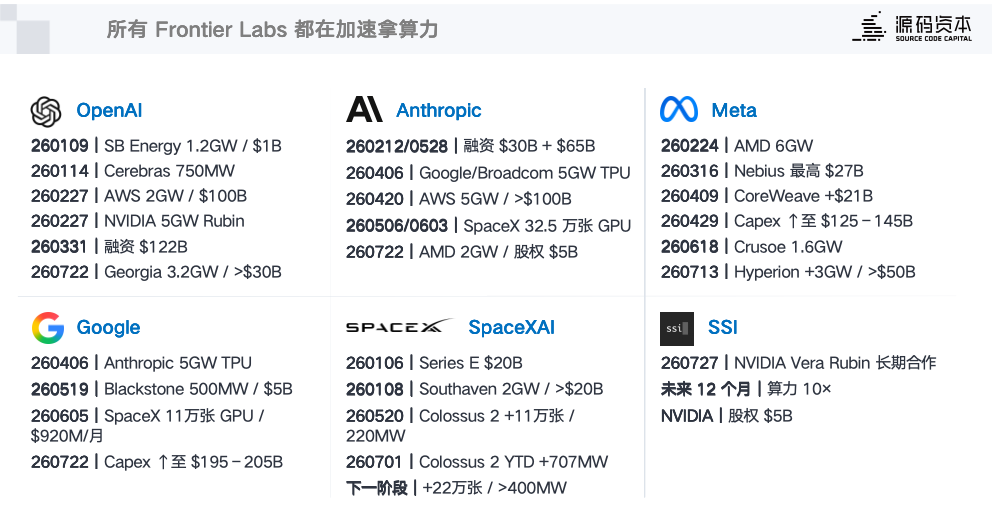Click the Hyperion +3GW entry
Image resolution: width=992 pixels, height=518 pixels.
(788, 272)
